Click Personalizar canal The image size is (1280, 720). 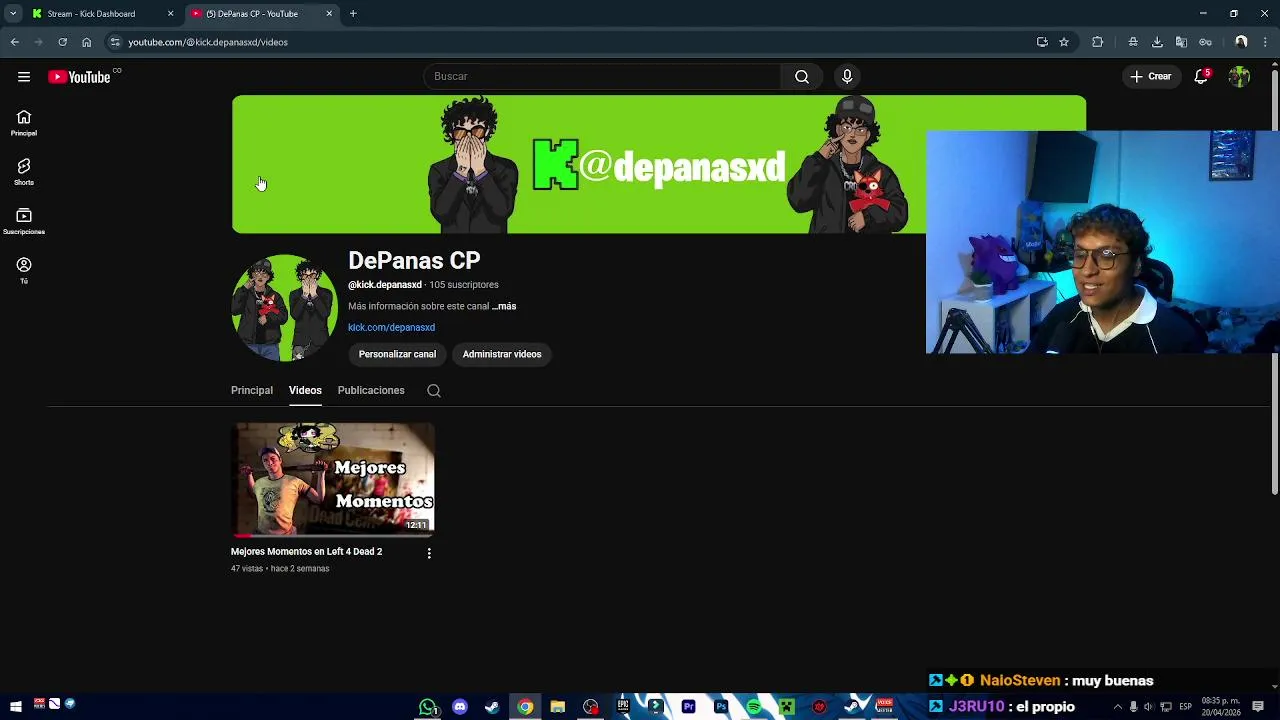point(397,355)
